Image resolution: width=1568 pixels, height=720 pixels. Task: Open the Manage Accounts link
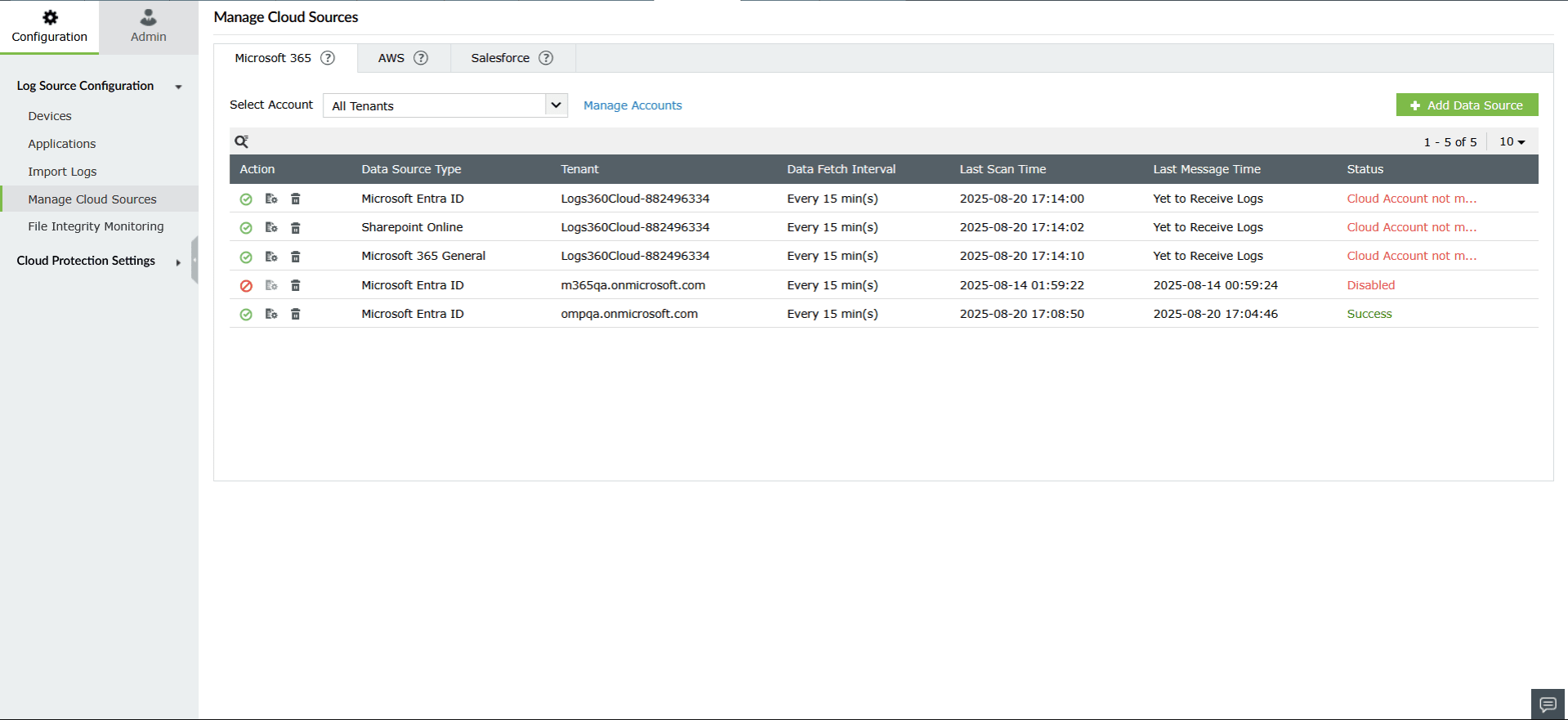click(632, 105)
